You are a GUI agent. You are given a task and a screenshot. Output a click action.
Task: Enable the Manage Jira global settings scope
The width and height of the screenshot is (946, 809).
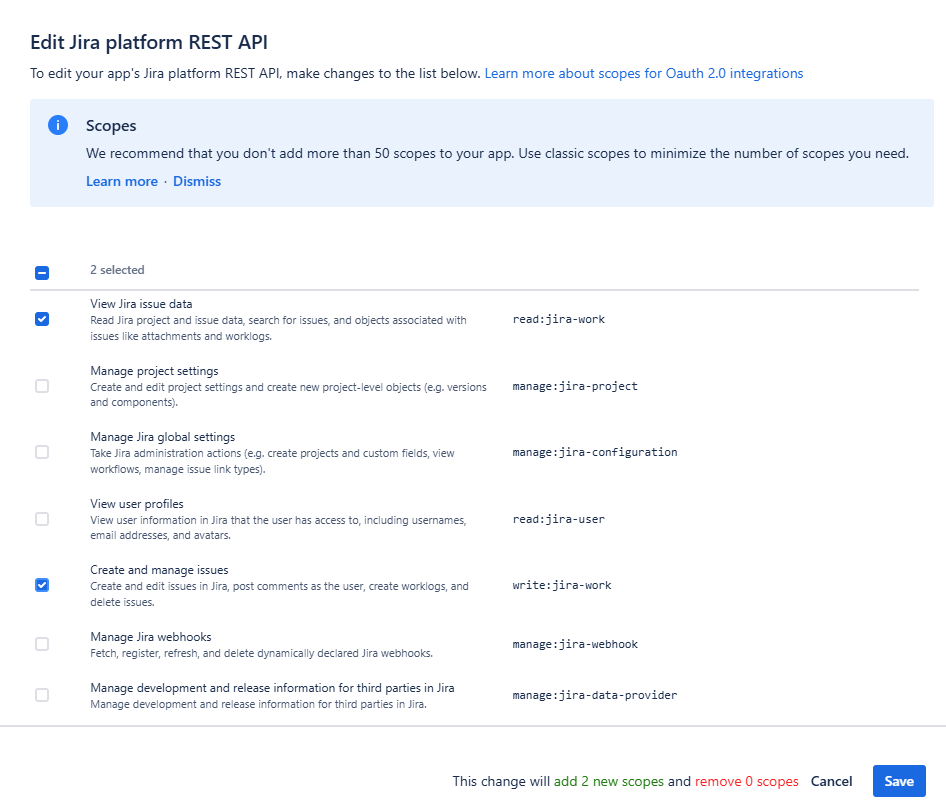click(42, 451)
